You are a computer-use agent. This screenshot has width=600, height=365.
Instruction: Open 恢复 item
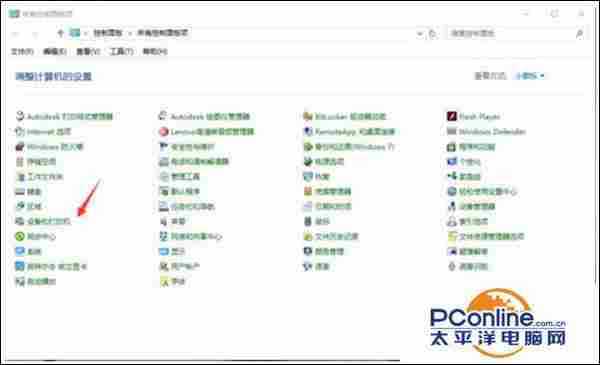coord(316,177)
